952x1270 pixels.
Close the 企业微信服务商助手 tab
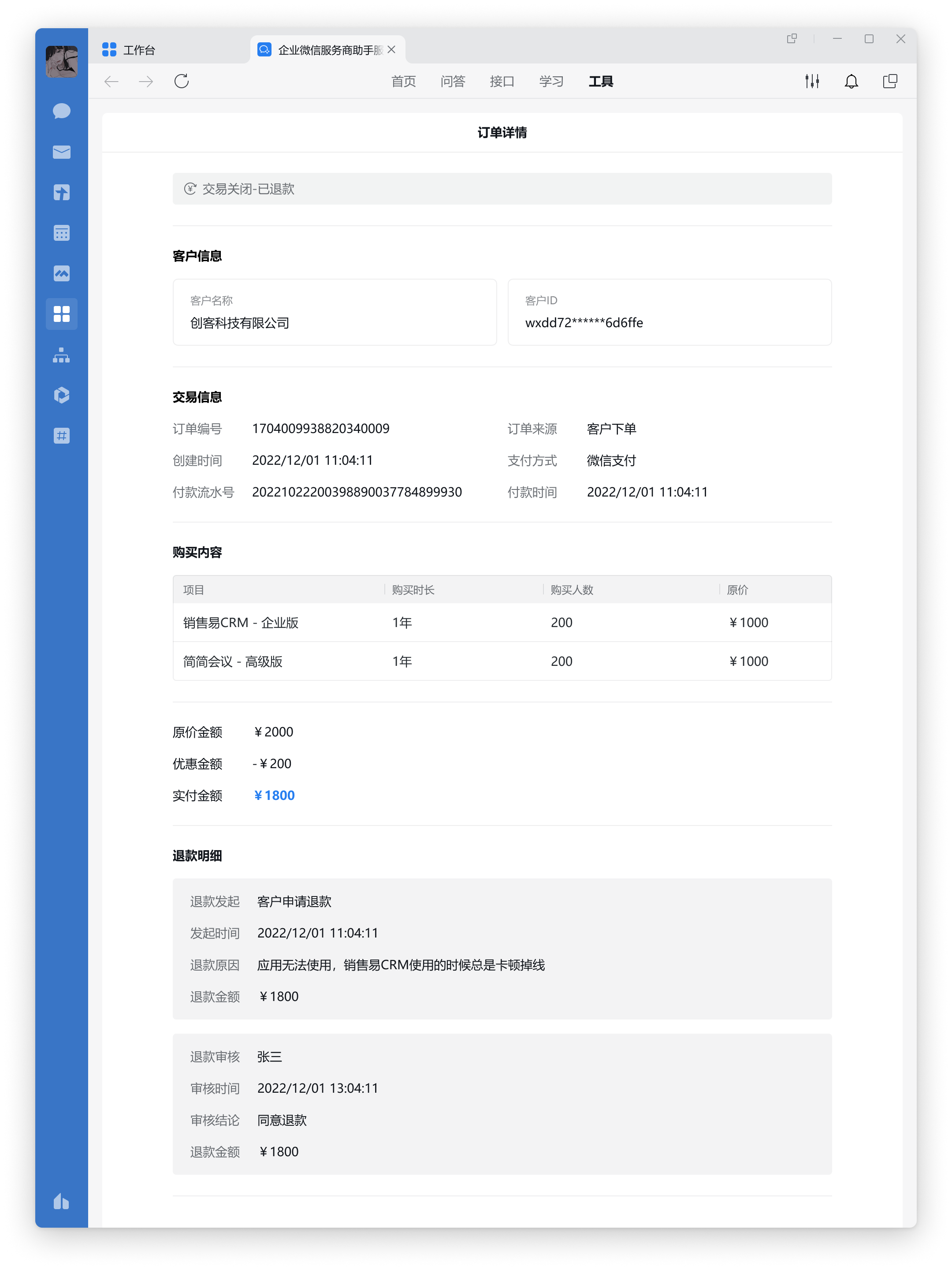point(391,50)
